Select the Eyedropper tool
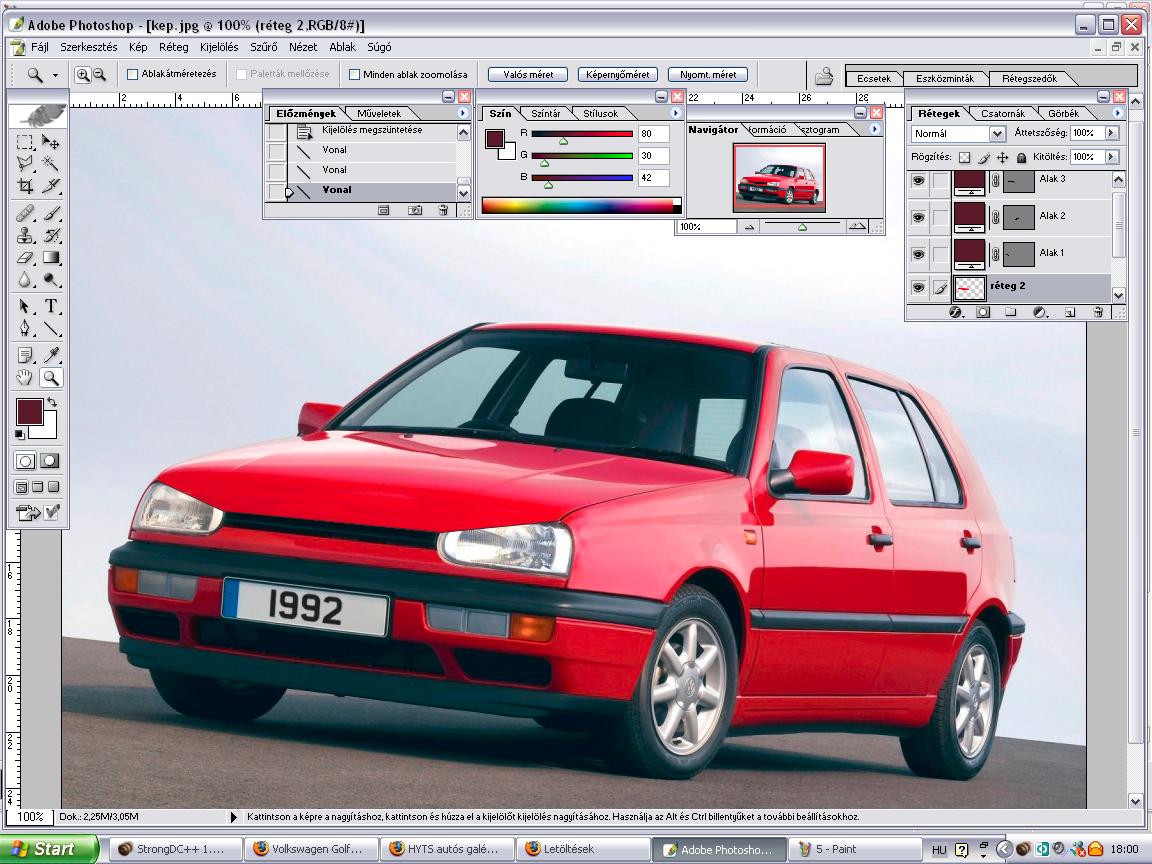 pyautogui.click(x=51, y=355)
